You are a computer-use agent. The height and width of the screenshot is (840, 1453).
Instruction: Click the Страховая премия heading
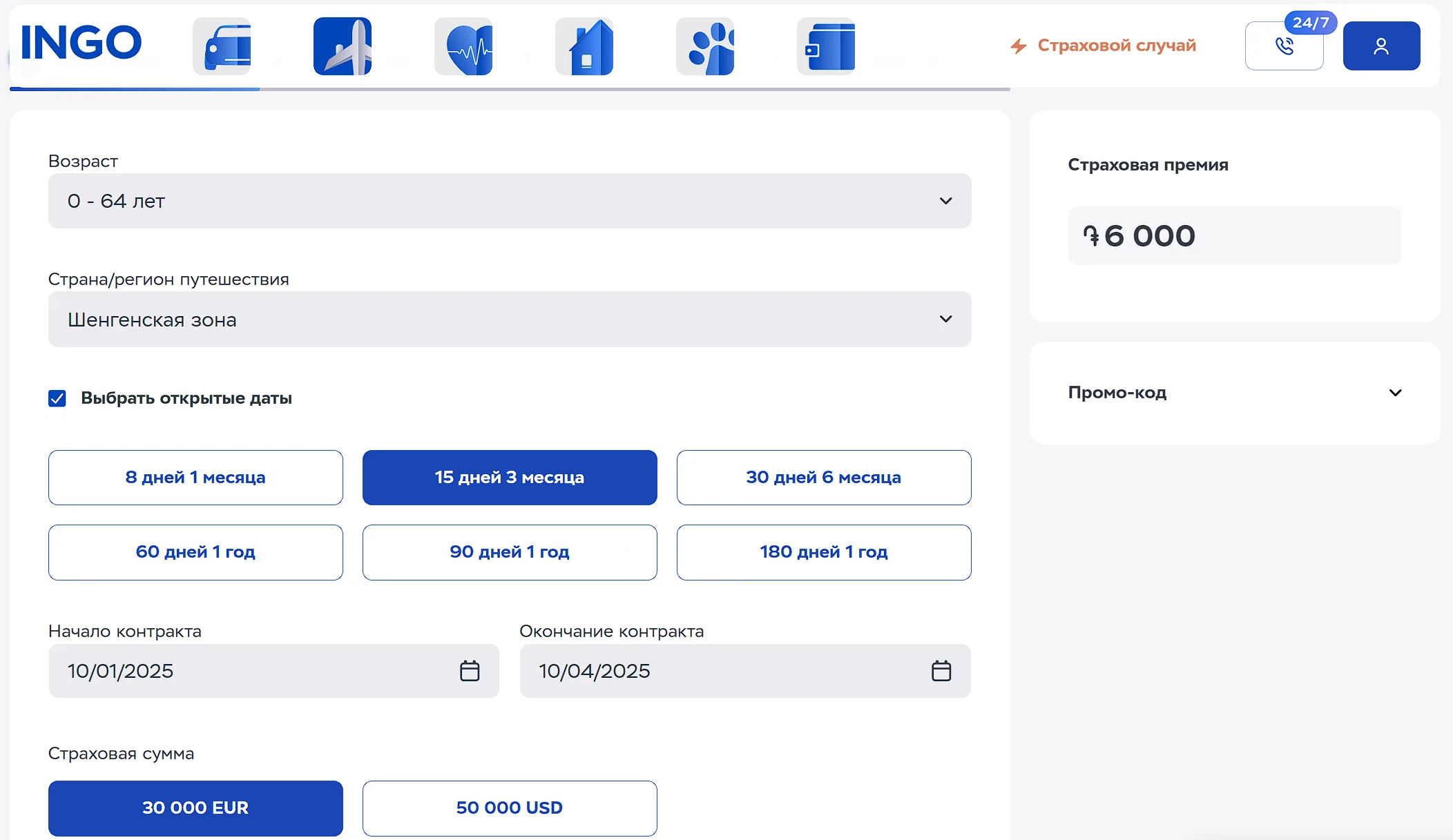click(x=1148, y=165)
